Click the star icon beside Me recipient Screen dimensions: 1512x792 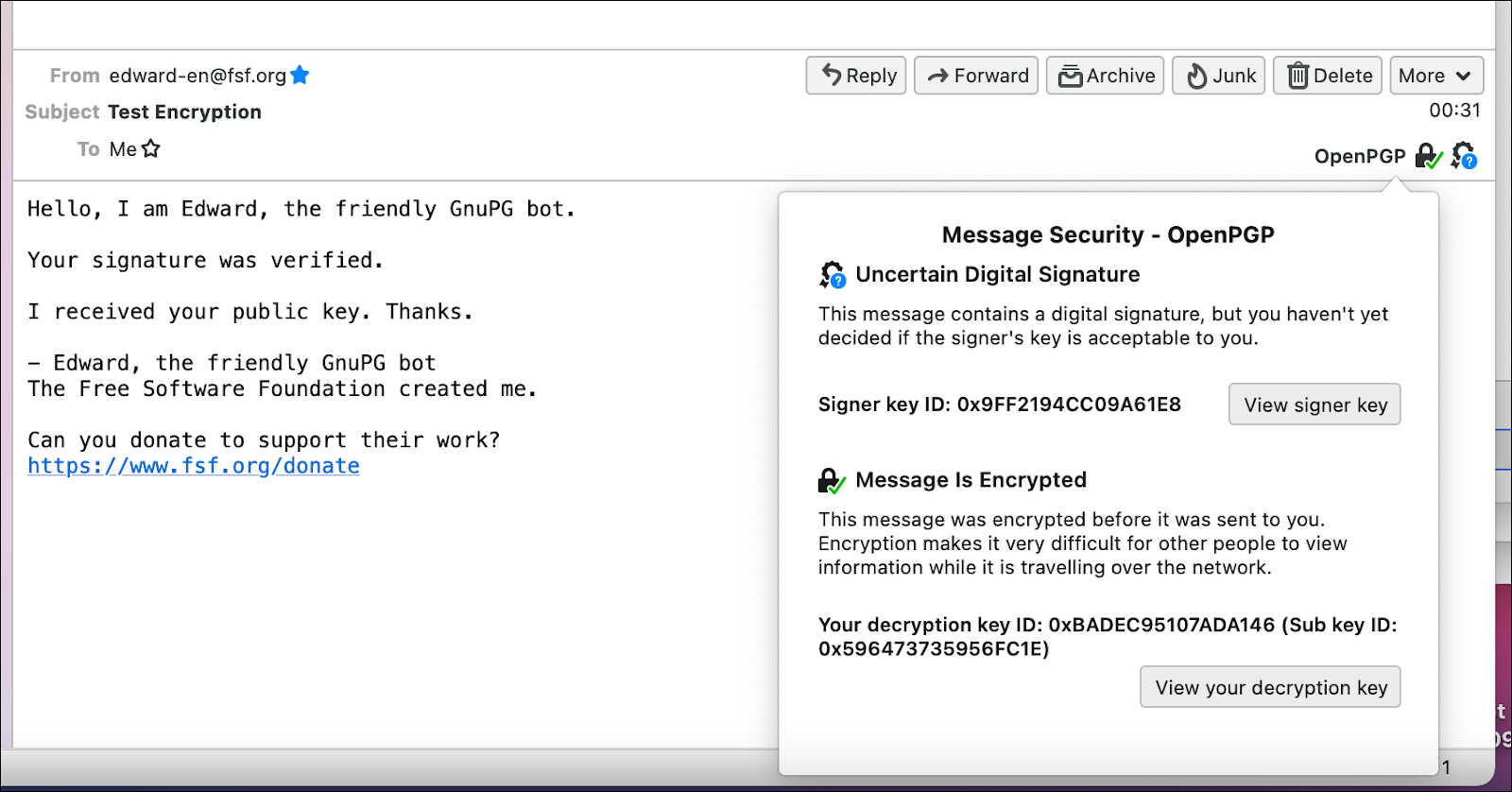coord(150,148)
